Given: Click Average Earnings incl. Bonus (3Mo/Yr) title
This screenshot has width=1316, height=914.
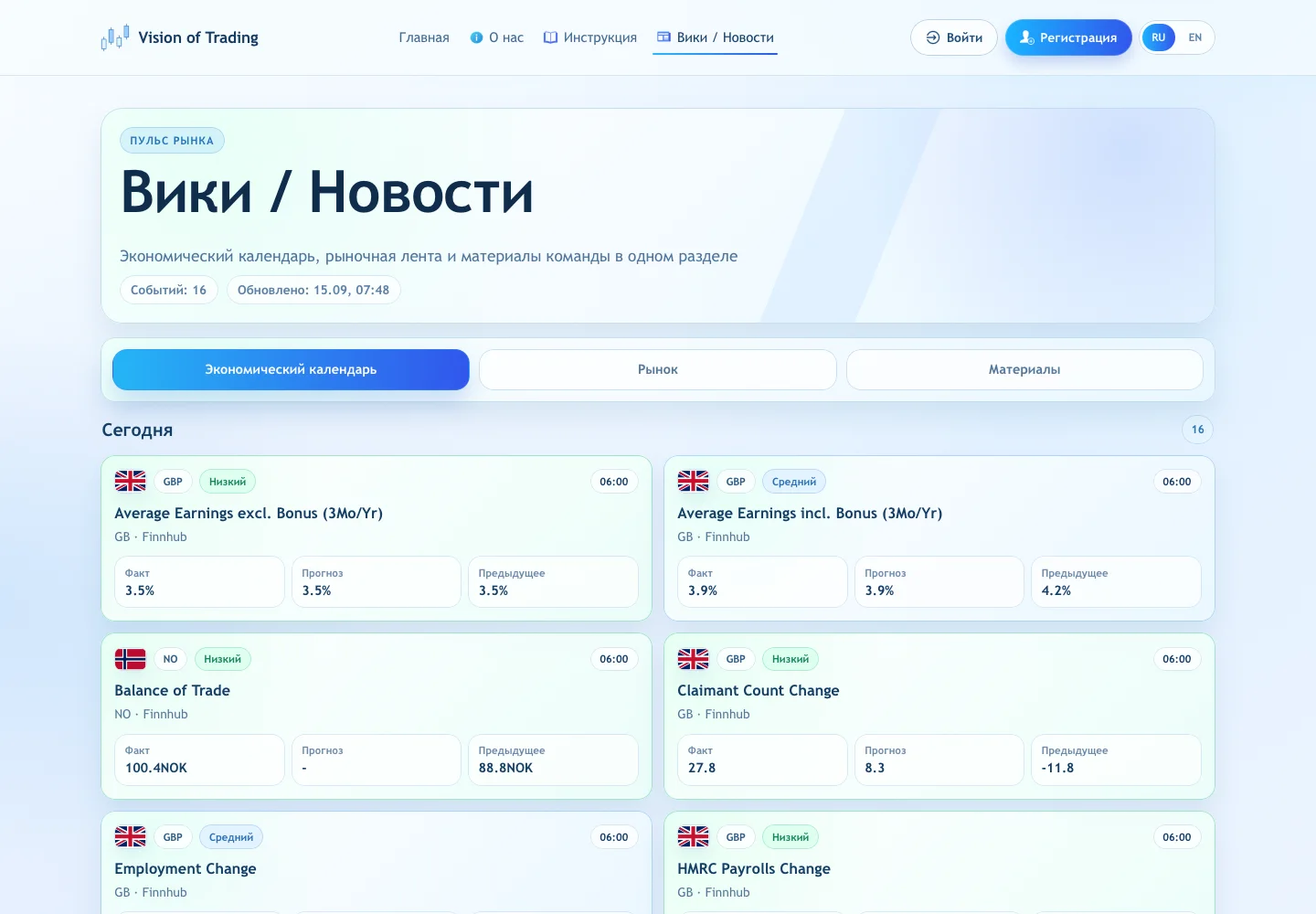Looking at the screenshot, I should [x=810, y=513].
